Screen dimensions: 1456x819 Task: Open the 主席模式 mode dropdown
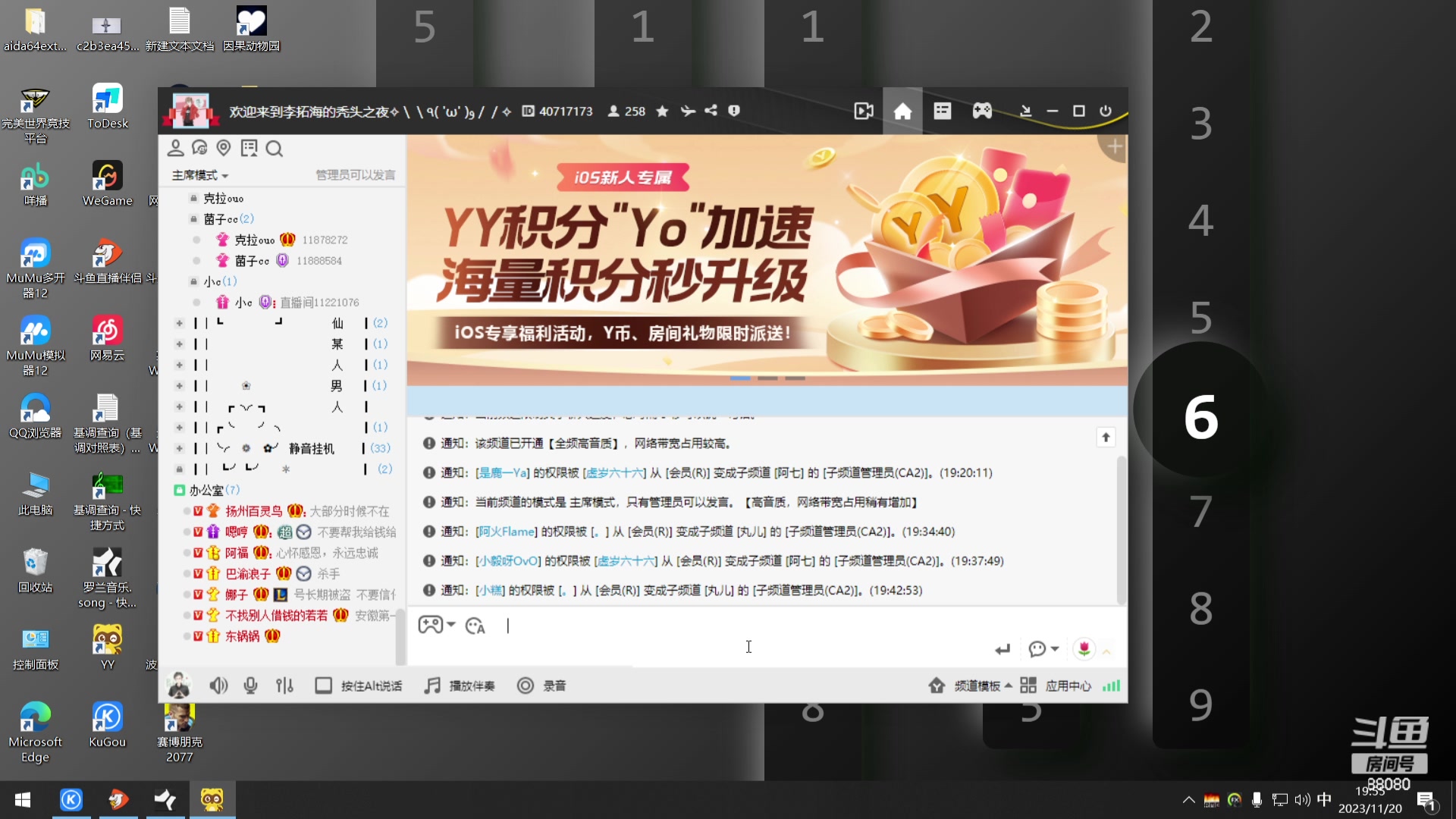pyautogui.click(x=199, y=174)
